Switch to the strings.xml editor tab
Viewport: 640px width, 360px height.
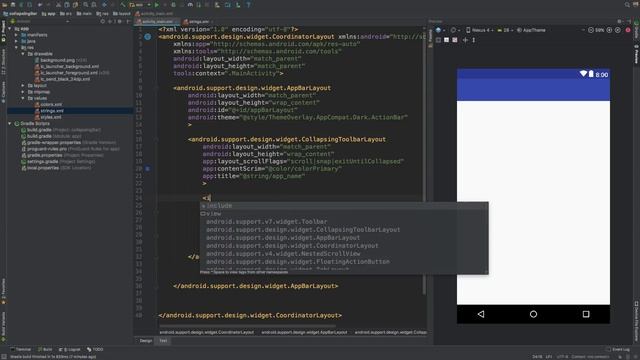click(x=198, y=22)
